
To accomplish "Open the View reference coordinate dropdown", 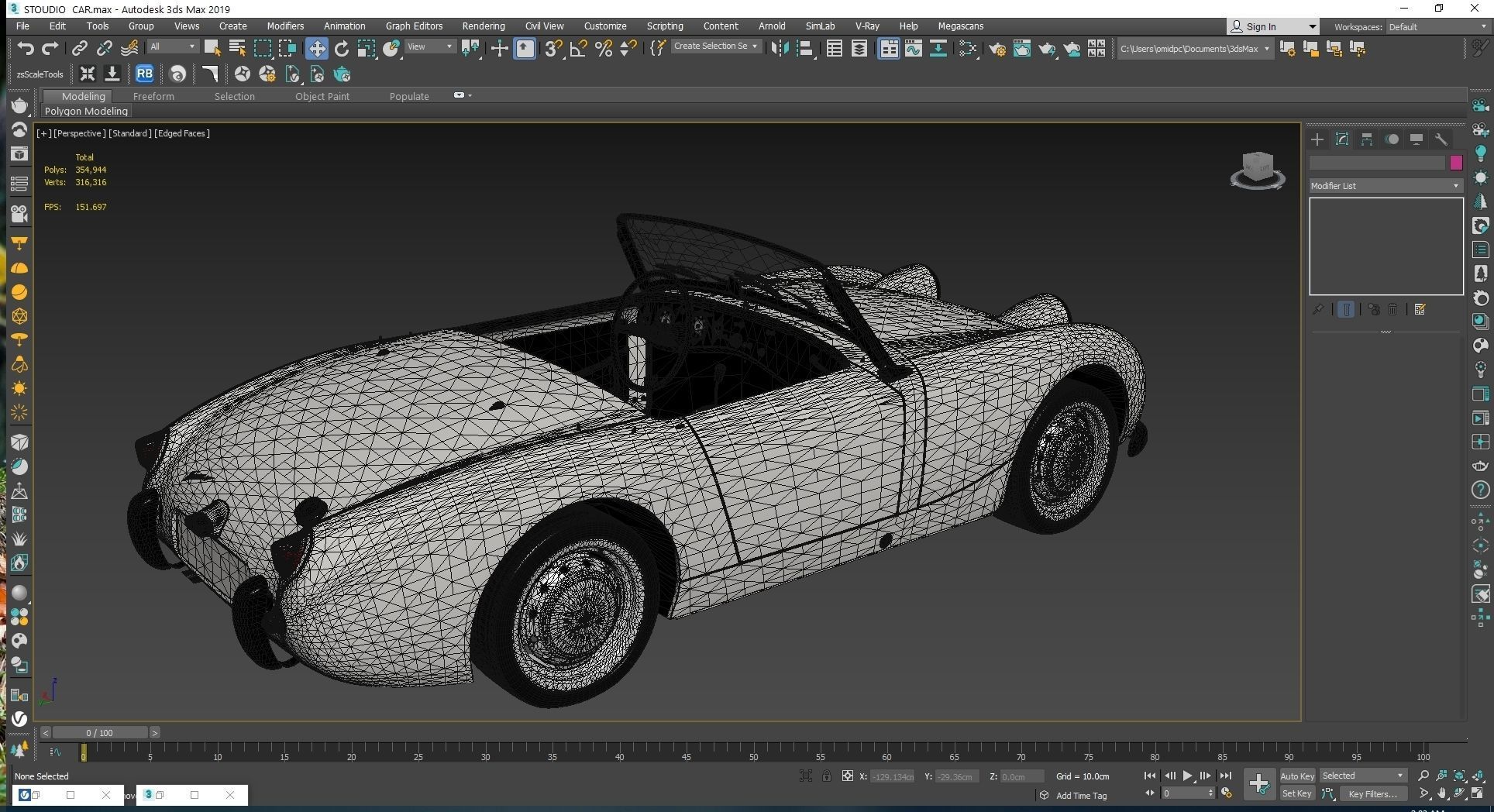I will 430,46.
